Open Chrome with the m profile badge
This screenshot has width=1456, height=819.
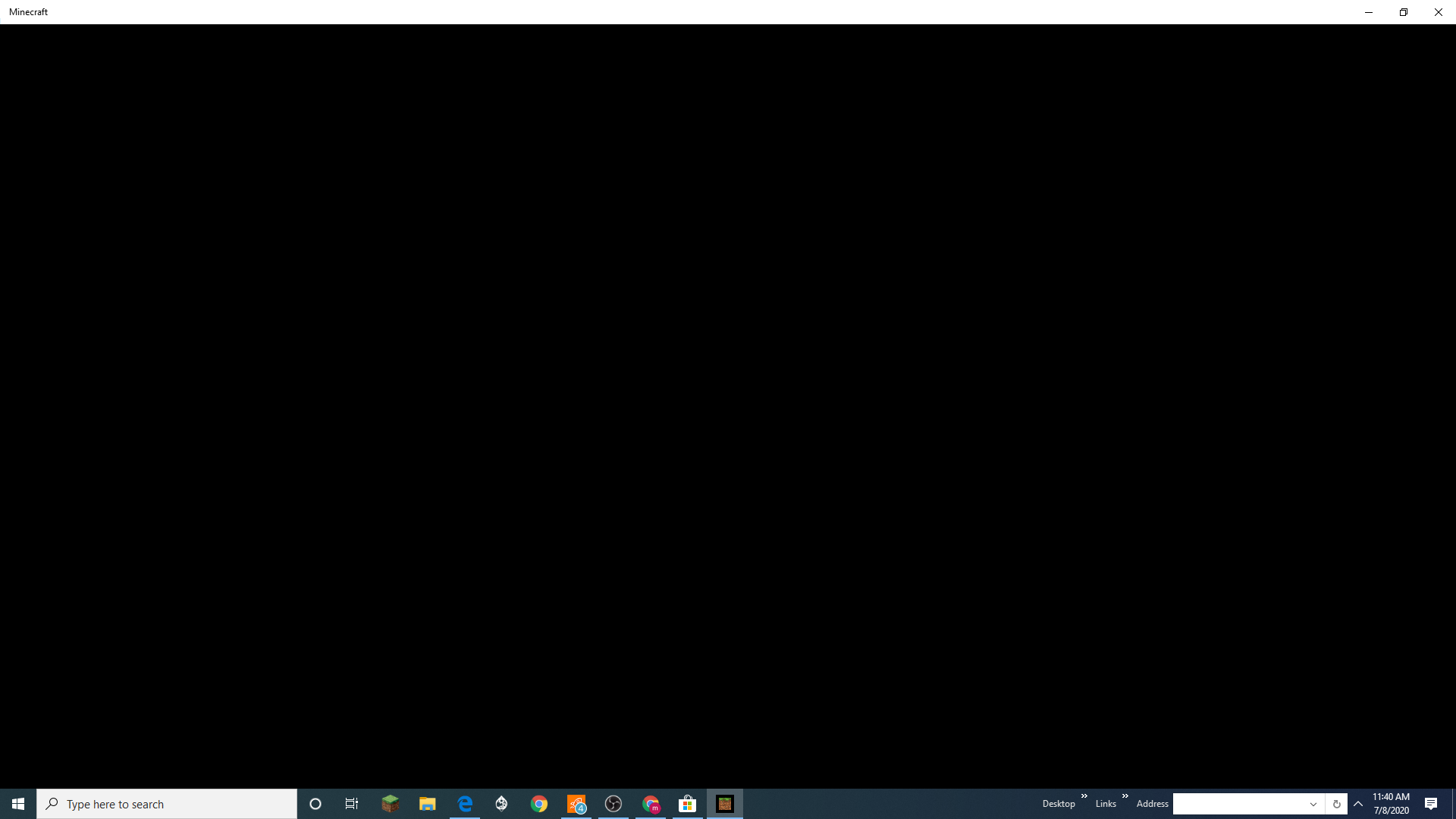click(x=651, y=804)
